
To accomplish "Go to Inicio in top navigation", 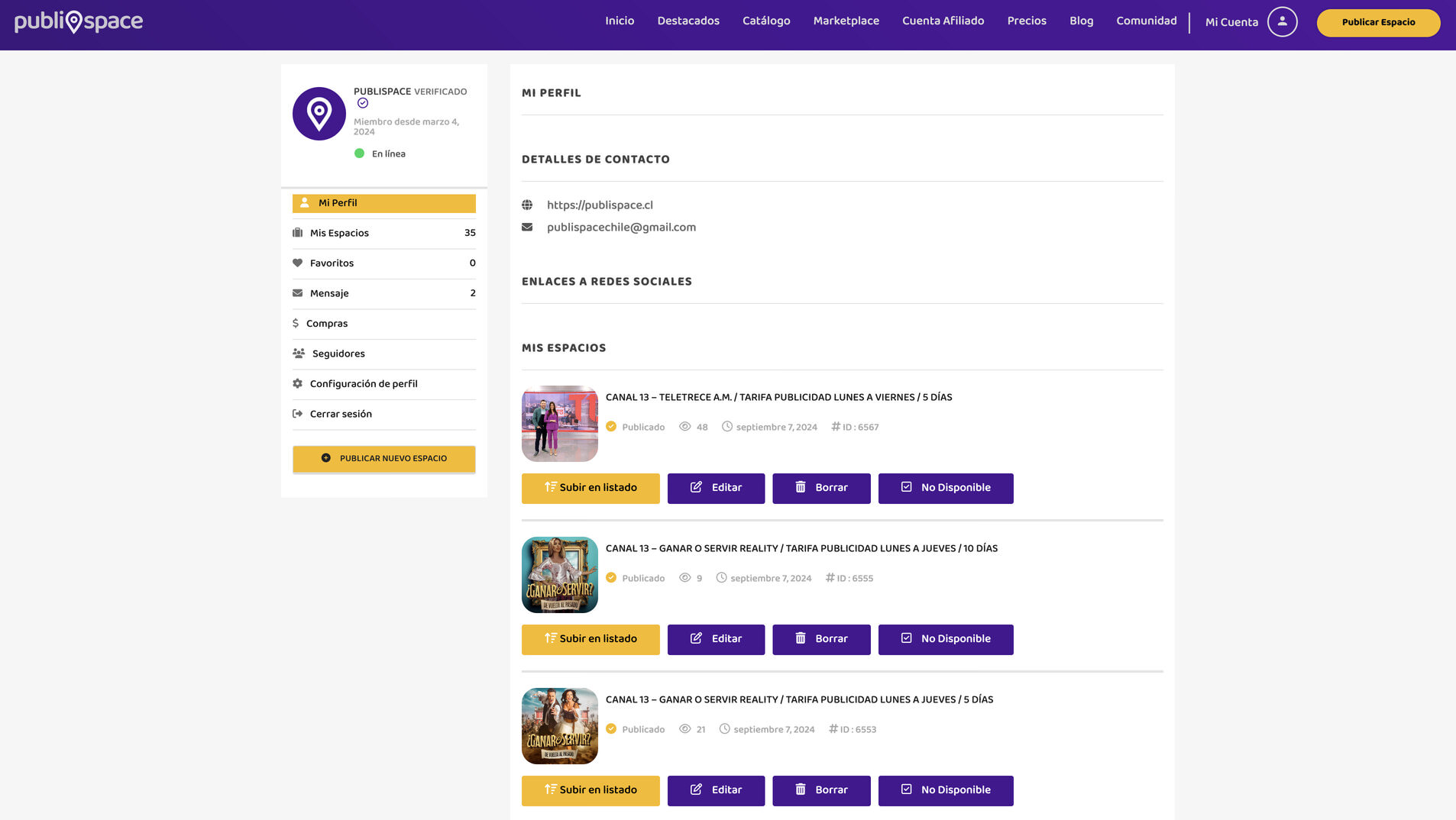I will [x=620, y=21].
